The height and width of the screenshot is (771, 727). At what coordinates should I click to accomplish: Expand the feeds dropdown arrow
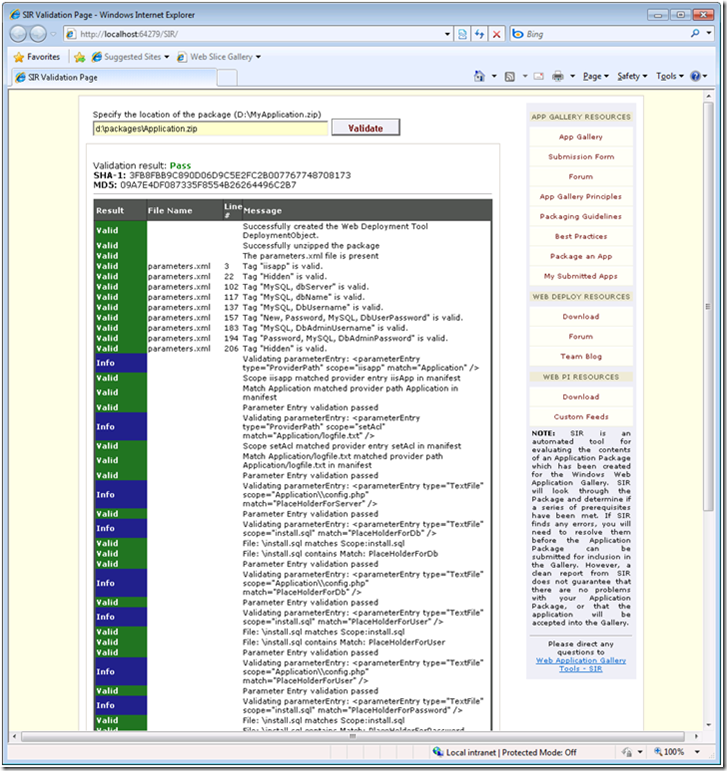(x=524, y=76)
